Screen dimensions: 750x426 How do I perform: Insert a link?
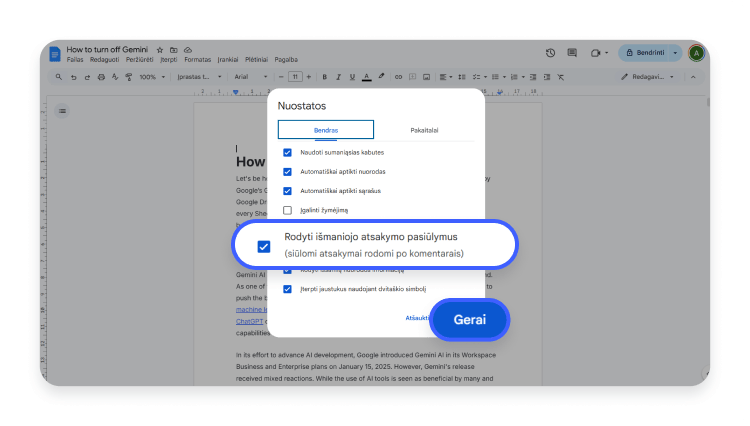(x=398, y=77)
